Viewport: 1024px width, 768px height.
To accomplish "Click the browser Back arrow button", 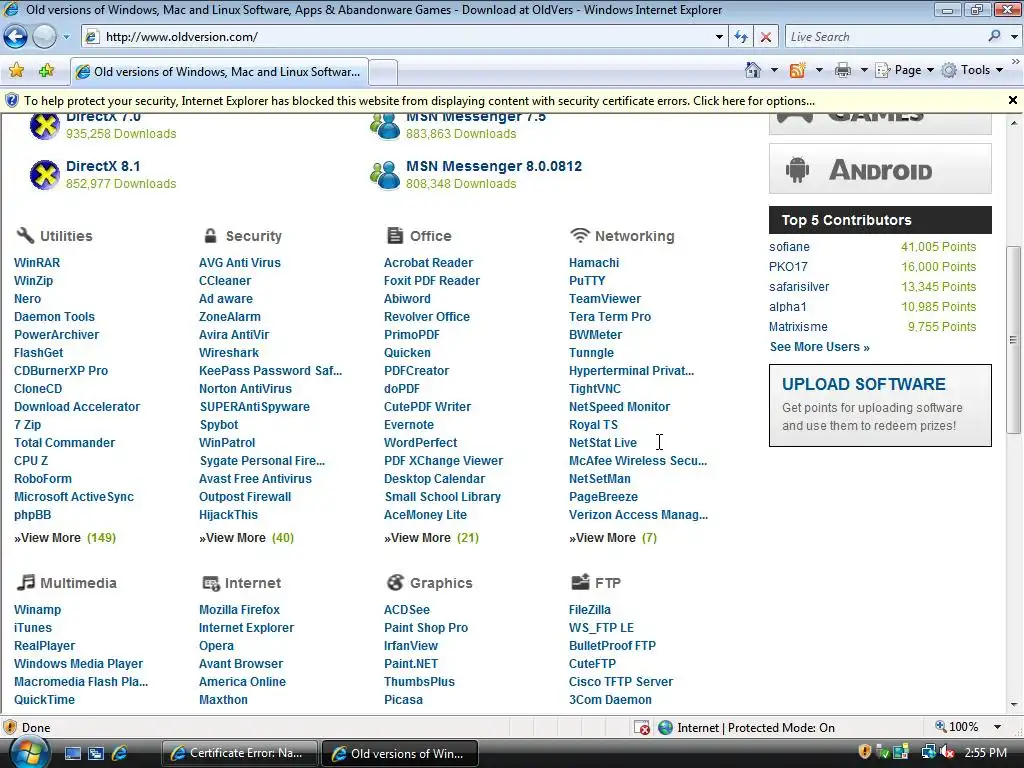I will pyautogui.click(x=16, y=37).
